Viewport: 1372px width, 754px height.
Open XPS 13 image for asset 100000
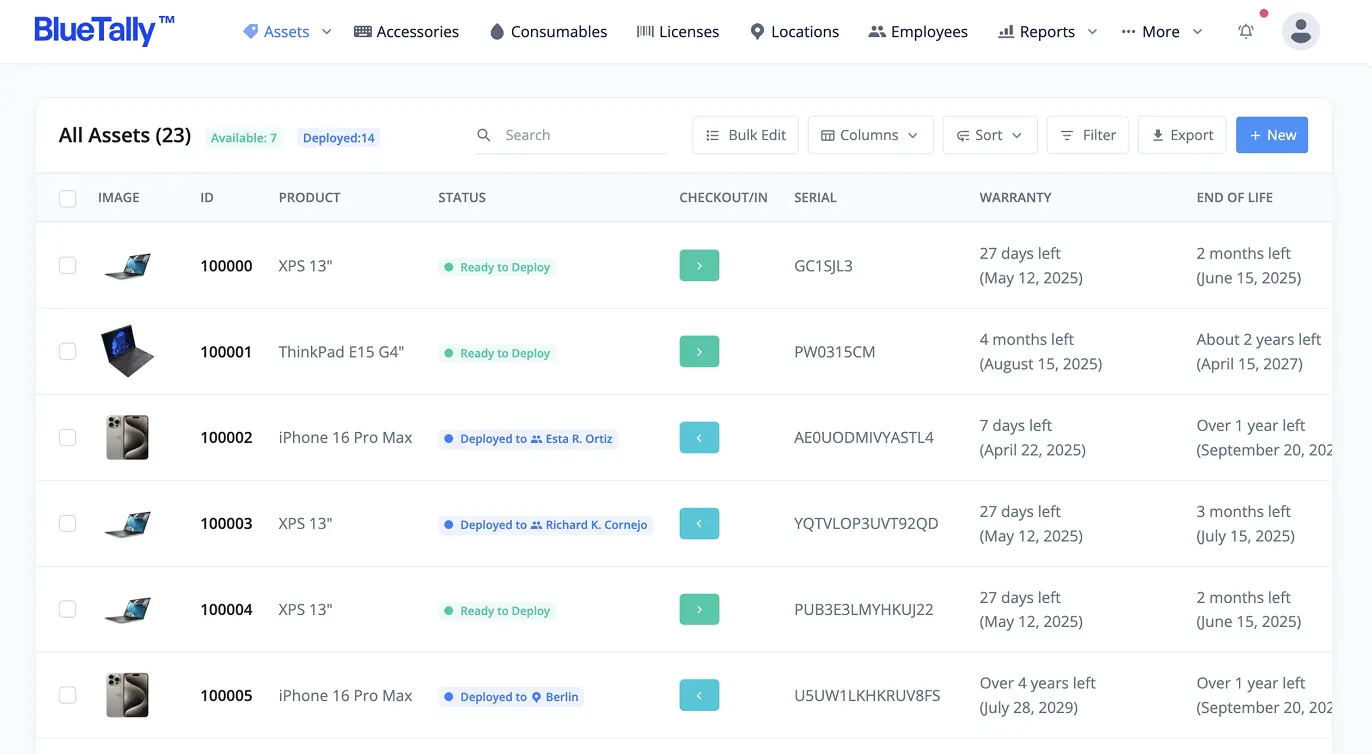(x=128, y=266)
